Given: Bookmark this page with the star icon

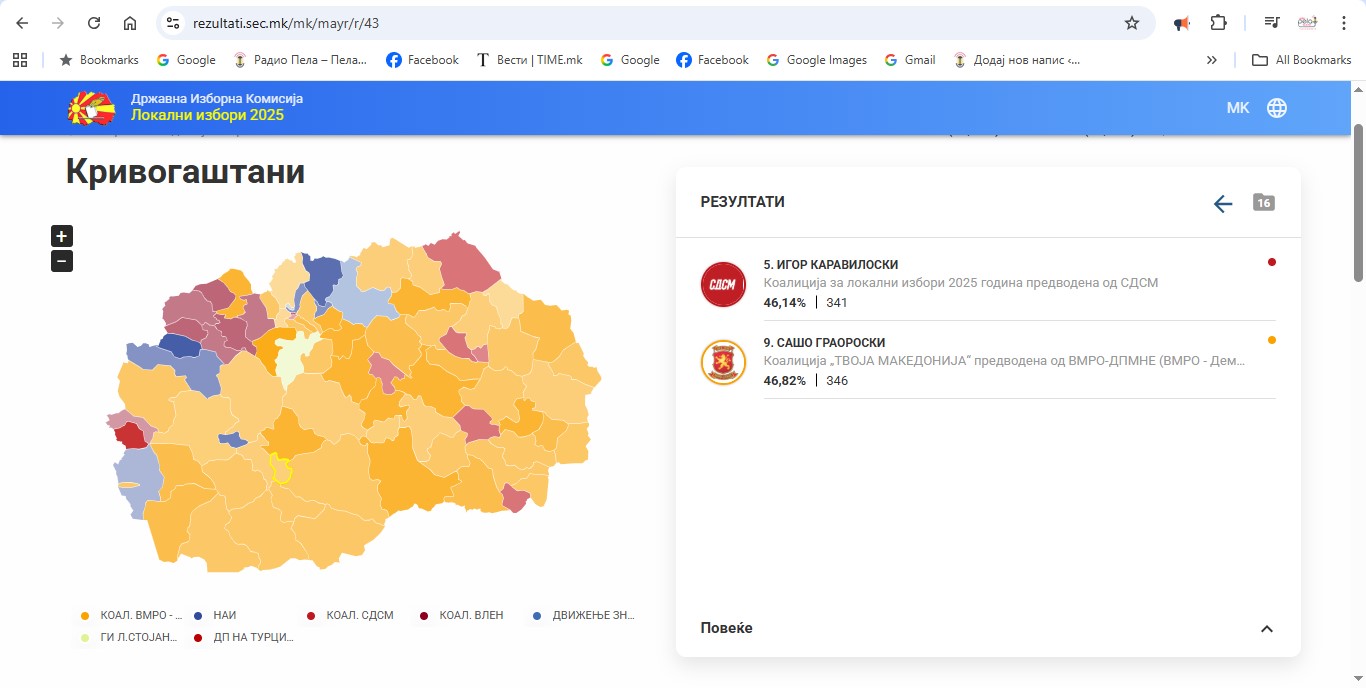Looking at the screenshot, I should pyautogui.click(x=1132, y=23).
